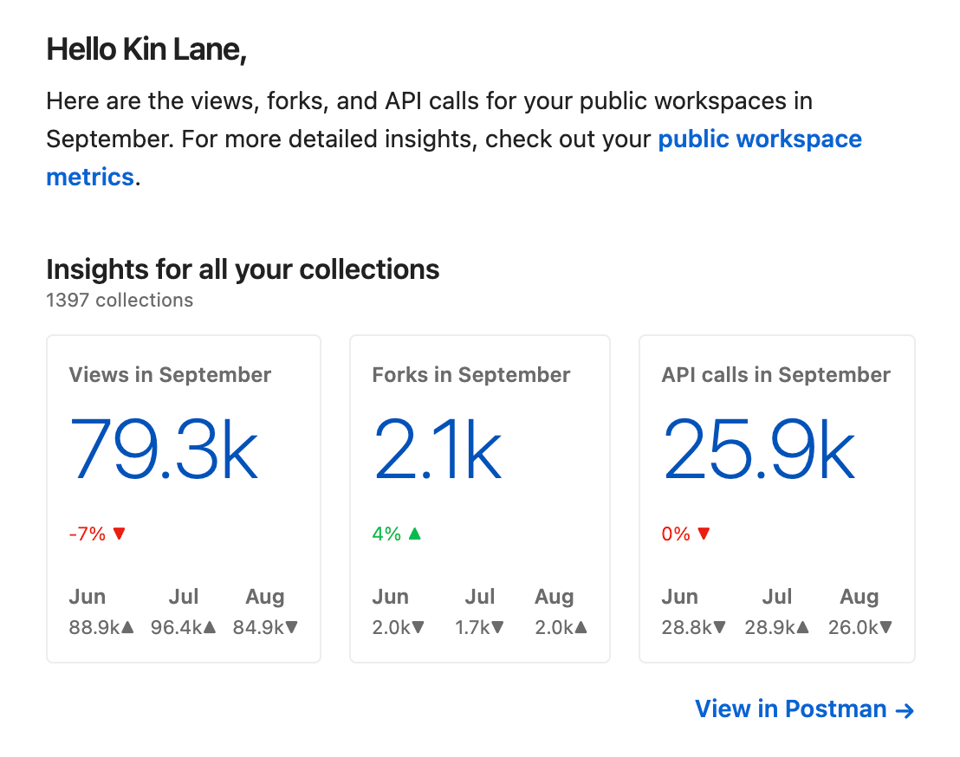The image size is (960, 757).
Task: Click the Views in September card title
Action: 170,375
